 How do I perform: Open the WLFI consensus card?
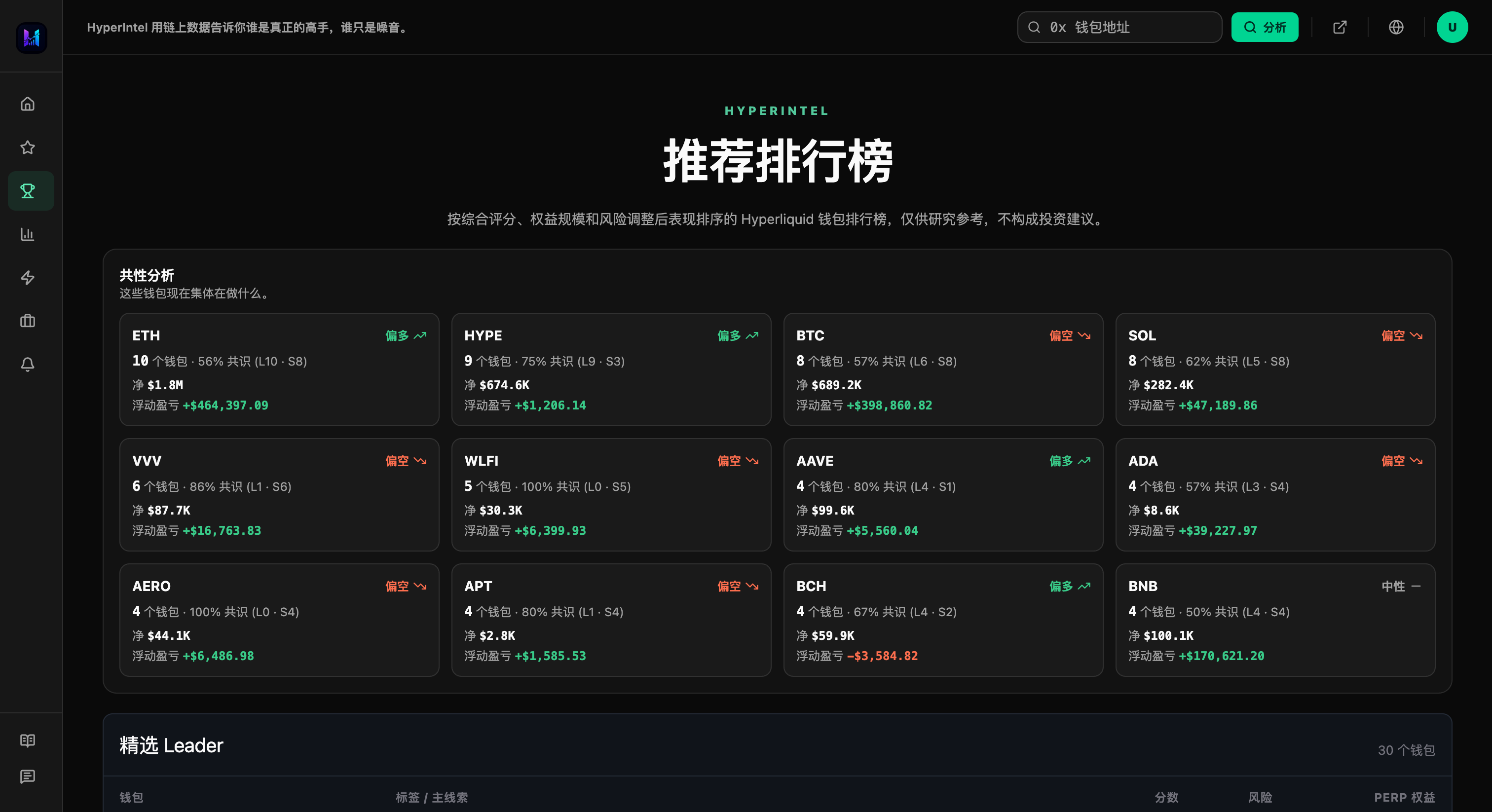pyautogui.click(x=611, y=495)
